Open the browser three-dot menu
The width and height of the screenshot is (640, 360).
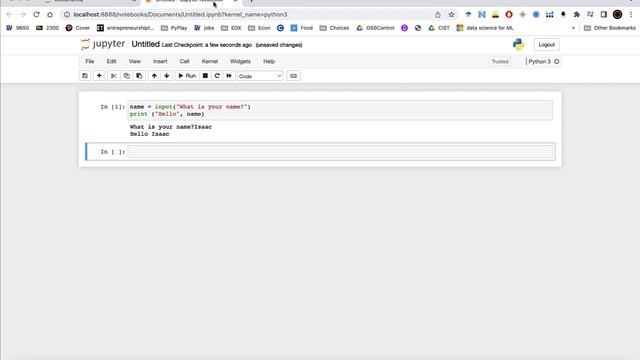[x=631, y=15]
